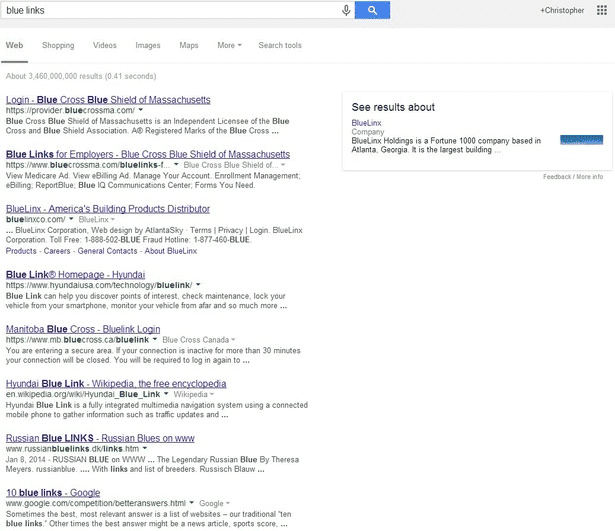
Task: Switch to the Shopping tab
Action: (58, 45)
